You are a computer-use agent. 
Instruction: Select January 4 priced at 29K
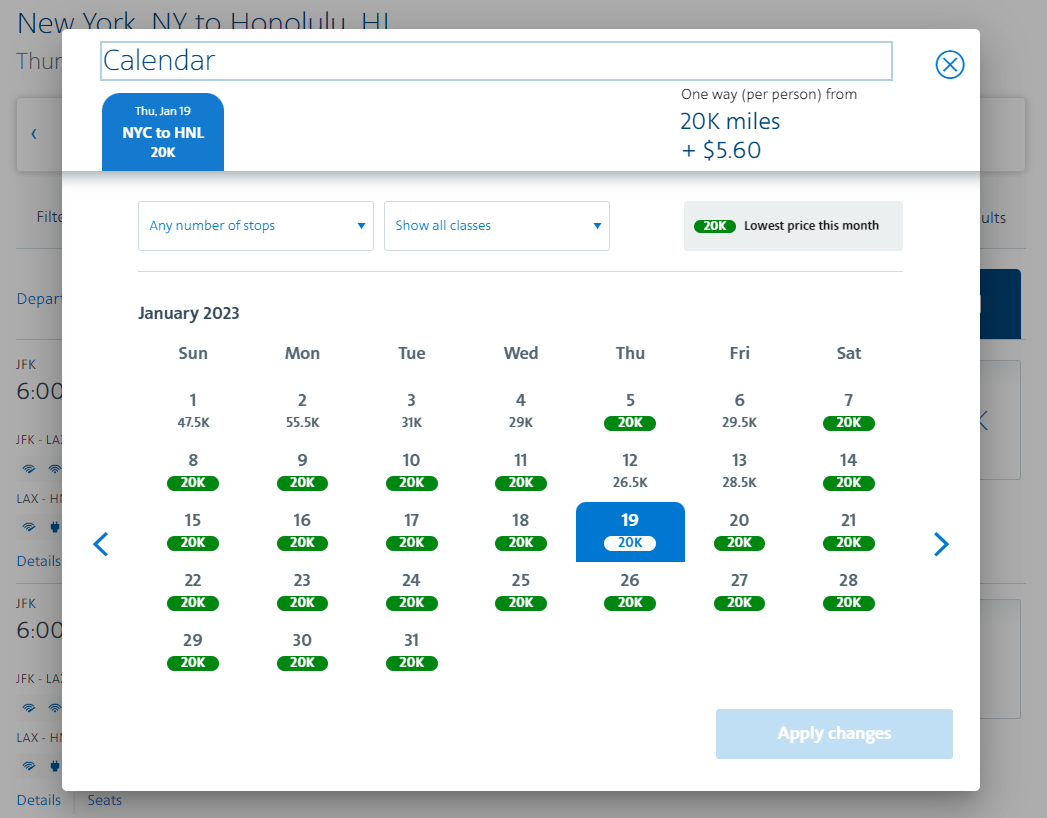pos(521,411)
